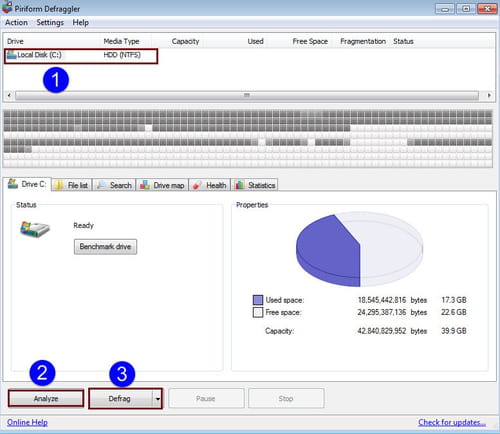Screen dimensions: 500x434
Task: Click the 22.6 GB free space value
Action: 454,312
